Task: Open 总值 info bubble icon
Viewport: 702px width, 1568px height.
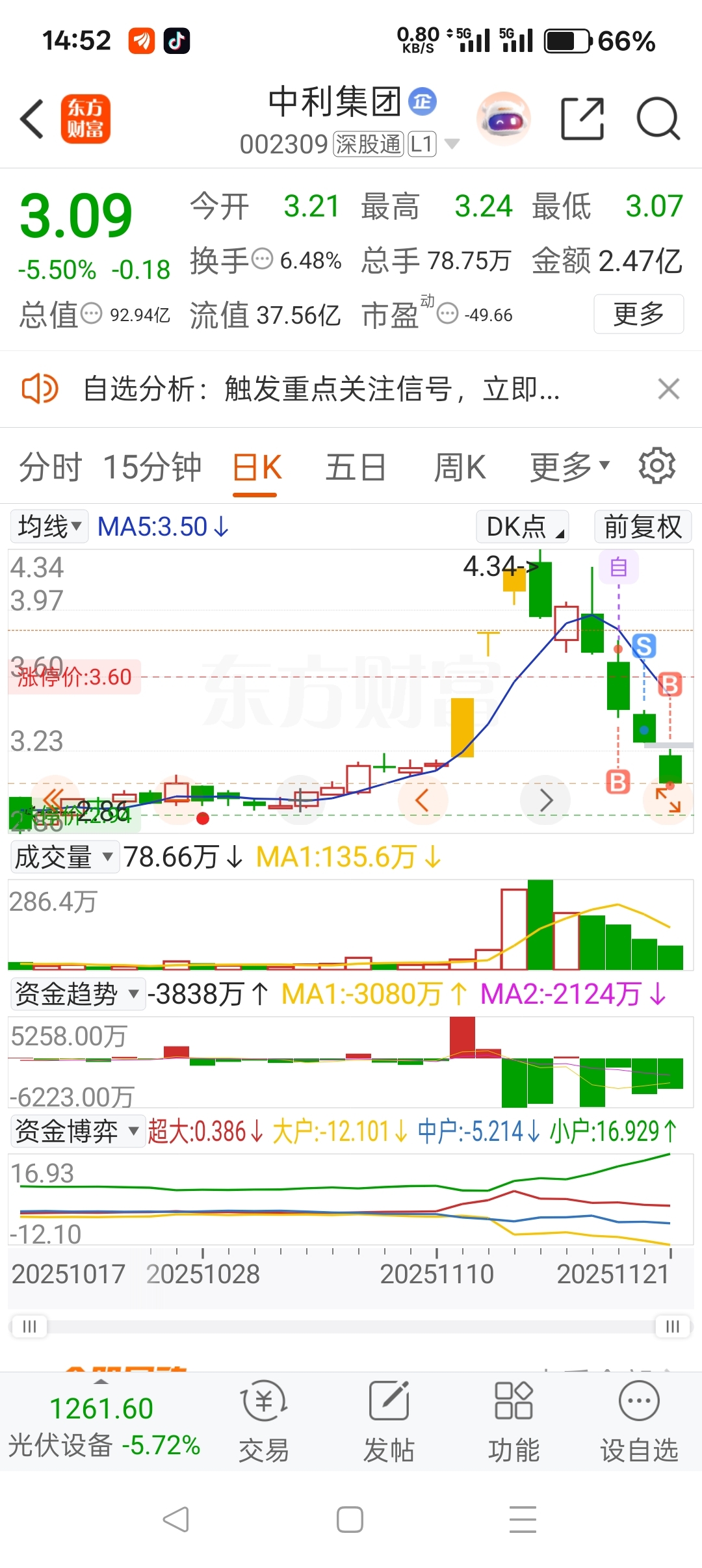Action: (91, 315)
